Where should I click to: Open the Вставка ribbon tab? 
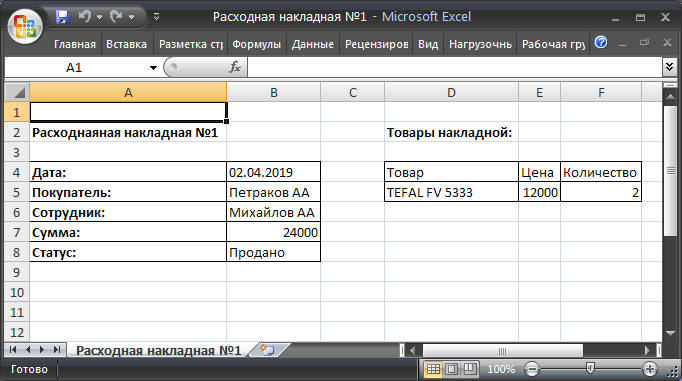click(x=127, y=44)
